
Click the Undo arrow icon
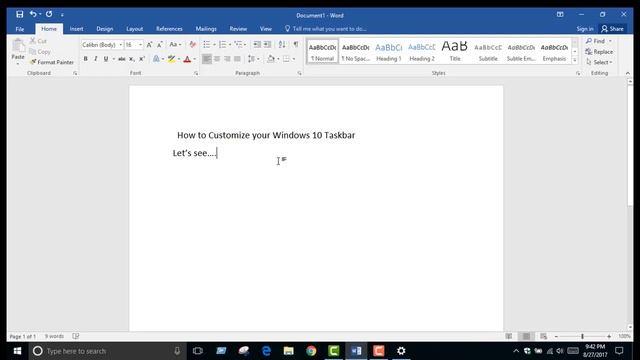tap(33, 14)
